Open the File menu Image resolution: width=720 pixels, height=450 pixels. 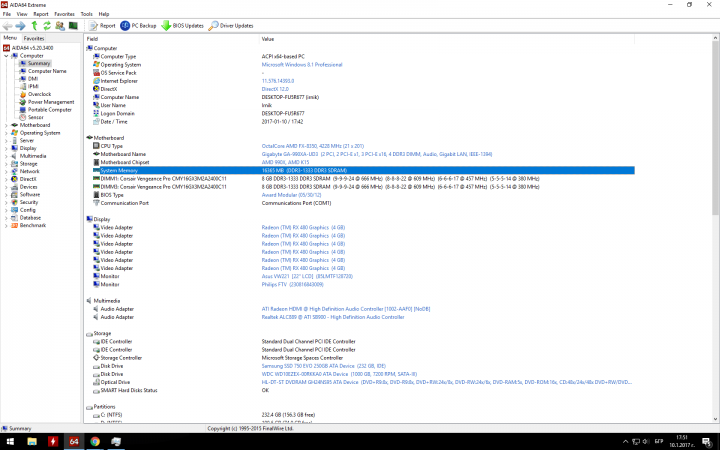click(6, 14)
